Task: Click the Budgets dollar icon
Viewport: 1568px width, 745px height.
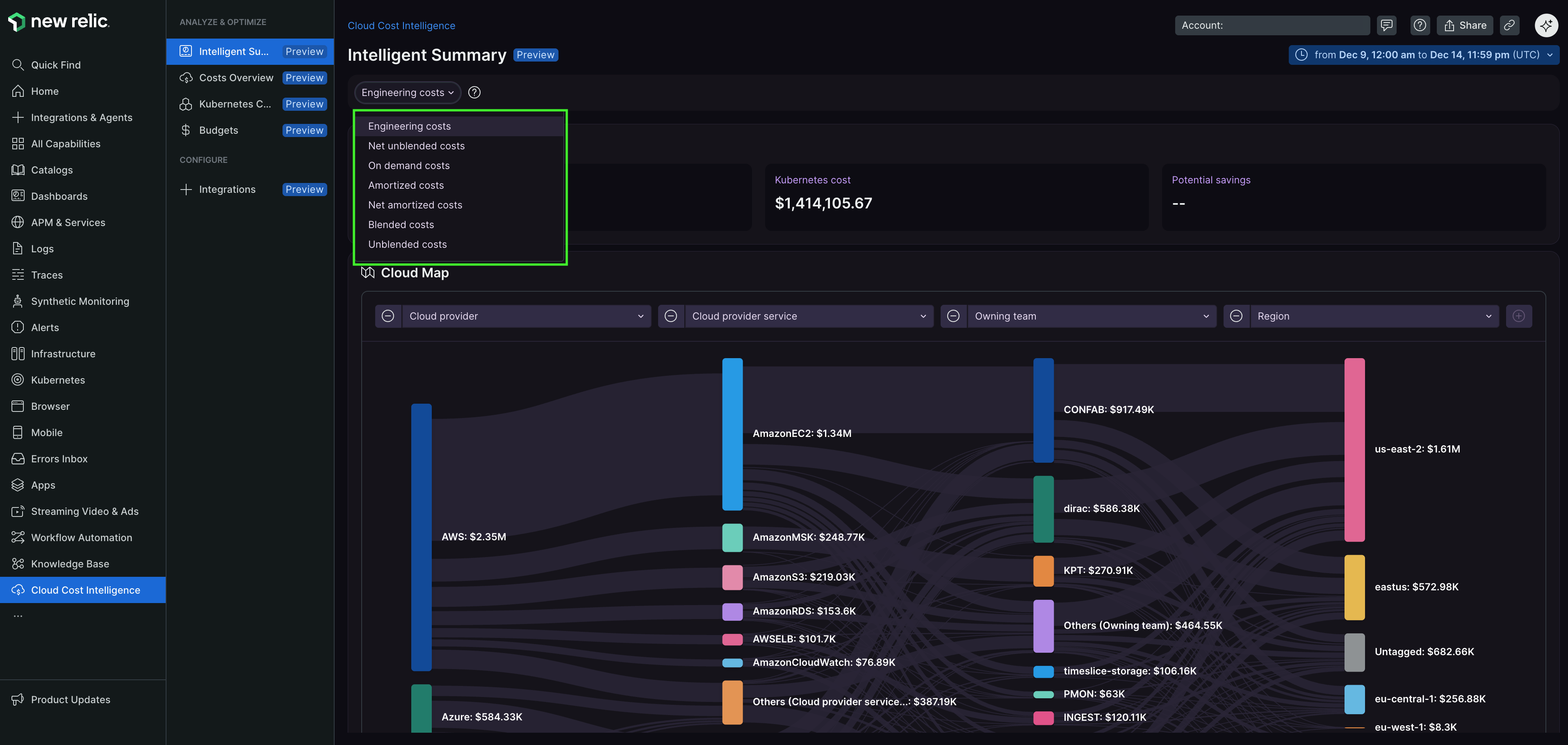Action: (186, 130)
